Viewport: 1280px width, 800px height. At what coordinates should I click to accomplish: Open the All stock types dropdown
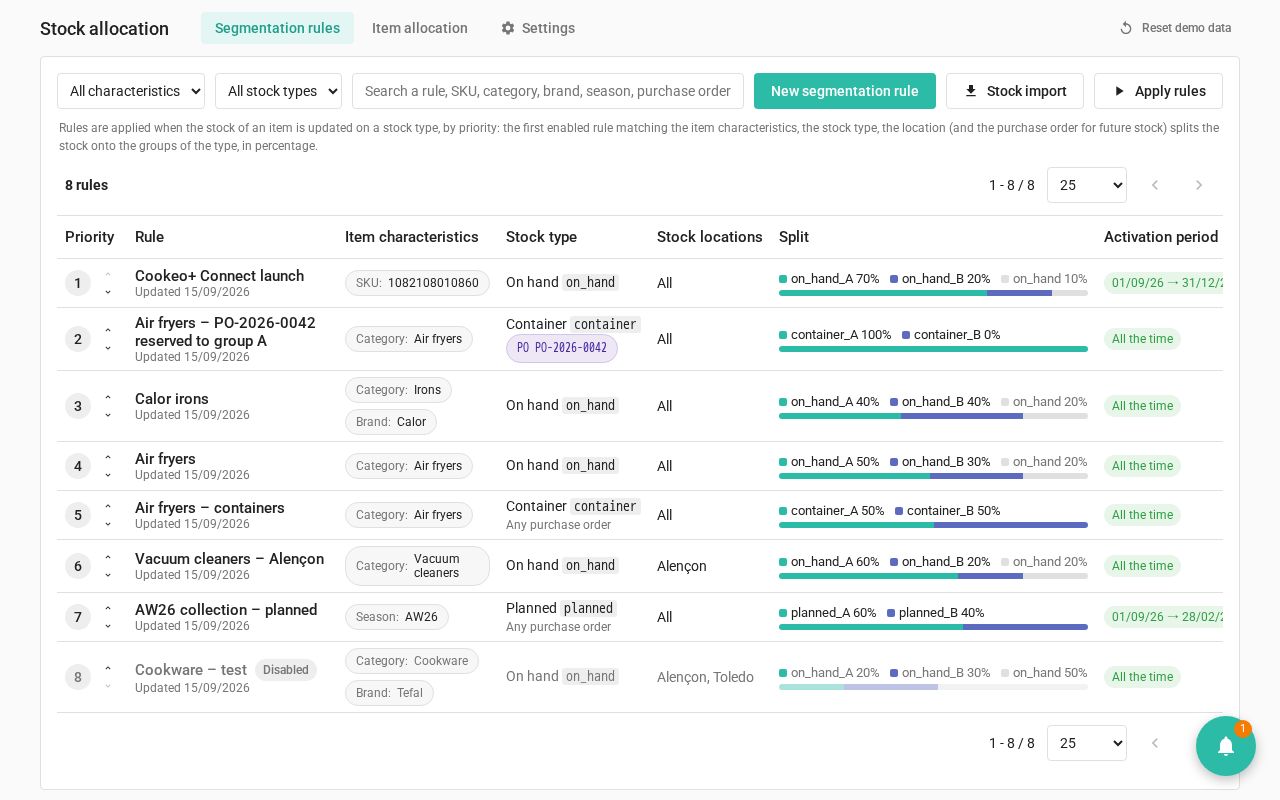tap(278, 91)
